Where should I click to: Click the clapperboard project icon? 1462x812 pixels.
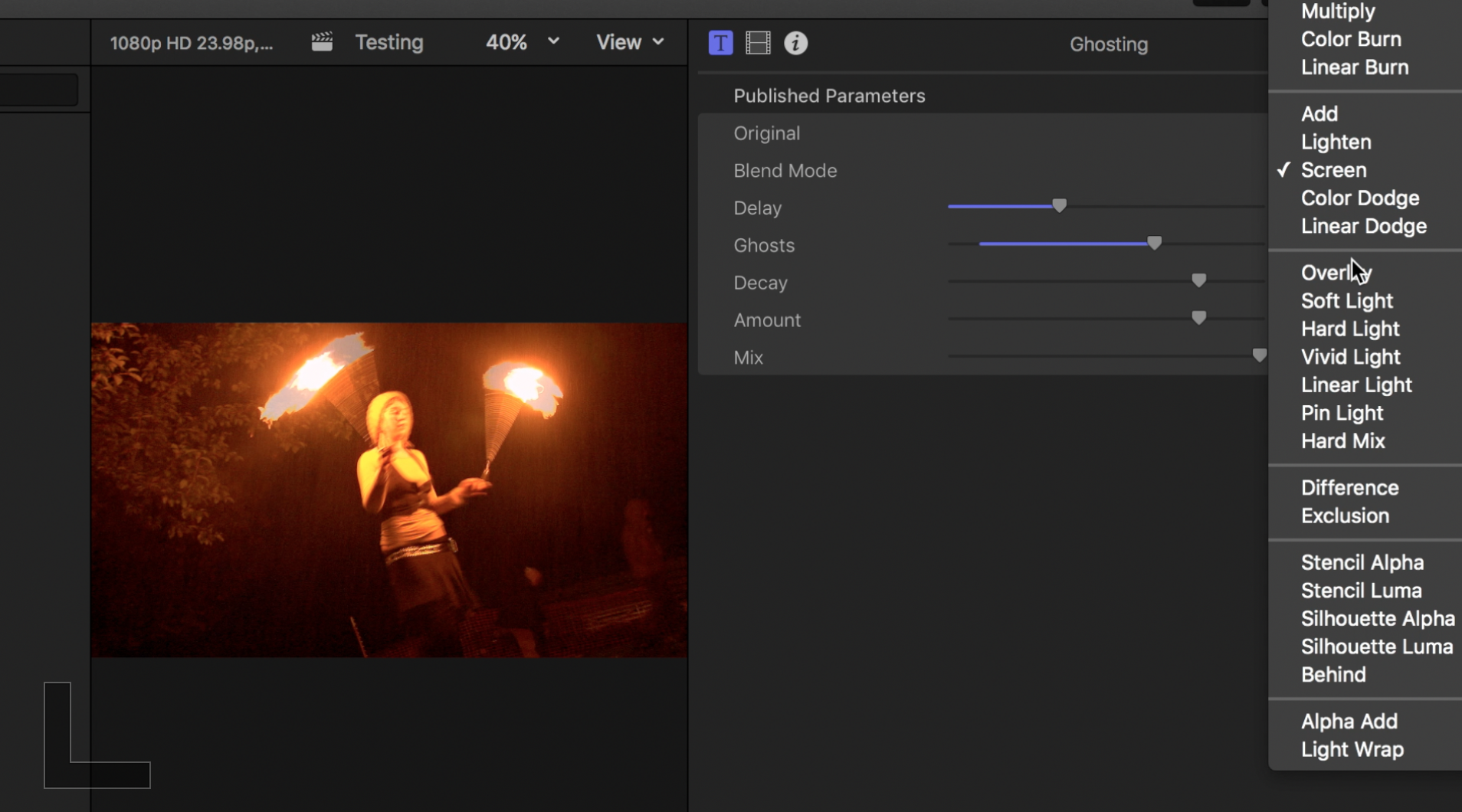[322, 41]
